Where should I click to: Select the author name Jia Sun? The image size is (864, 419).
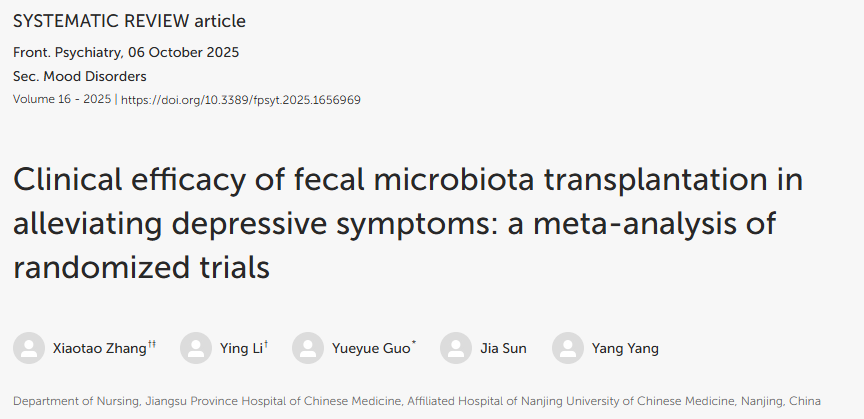click(503, 349)
